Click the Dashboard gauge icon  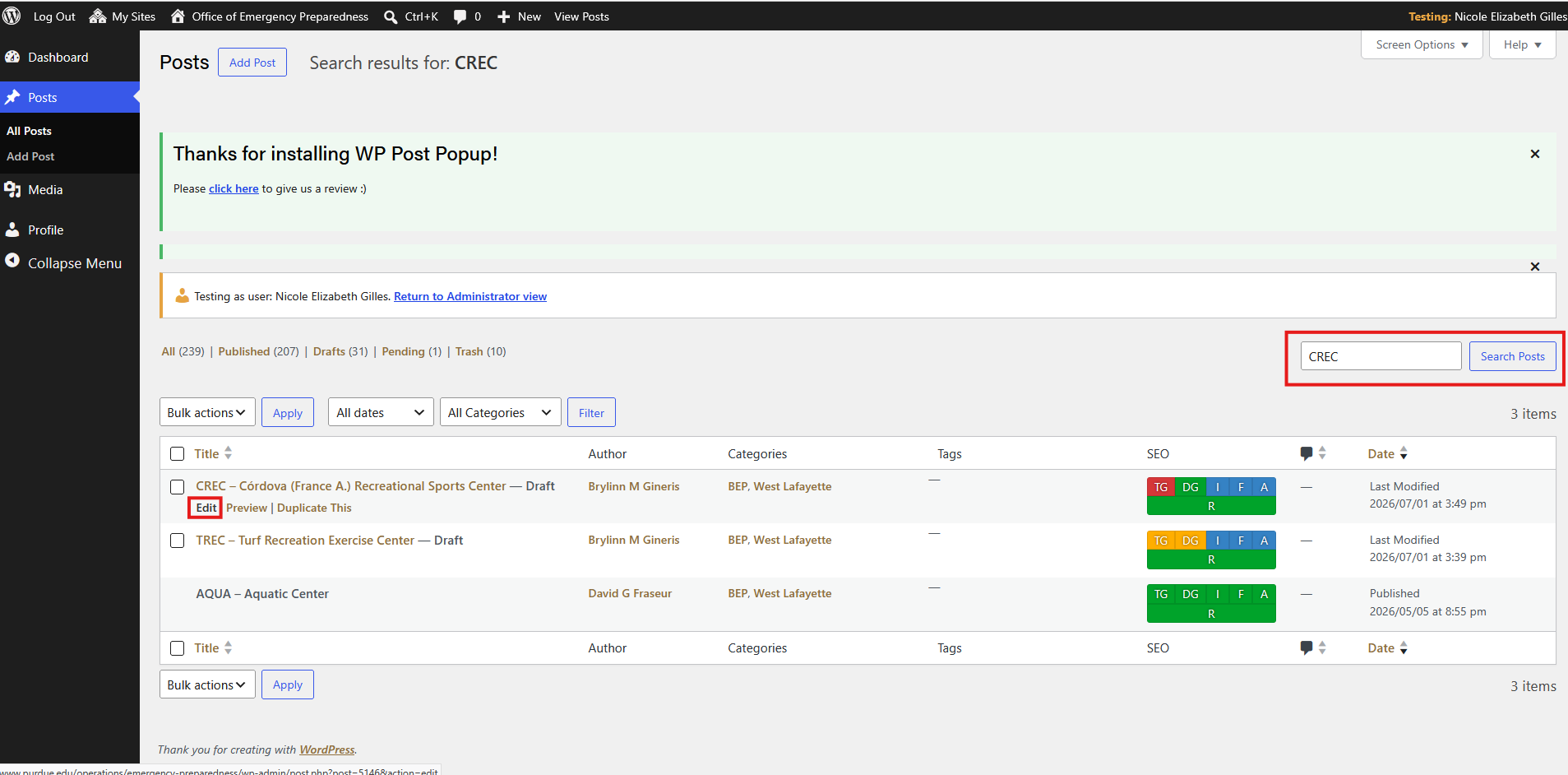[12, 57]
